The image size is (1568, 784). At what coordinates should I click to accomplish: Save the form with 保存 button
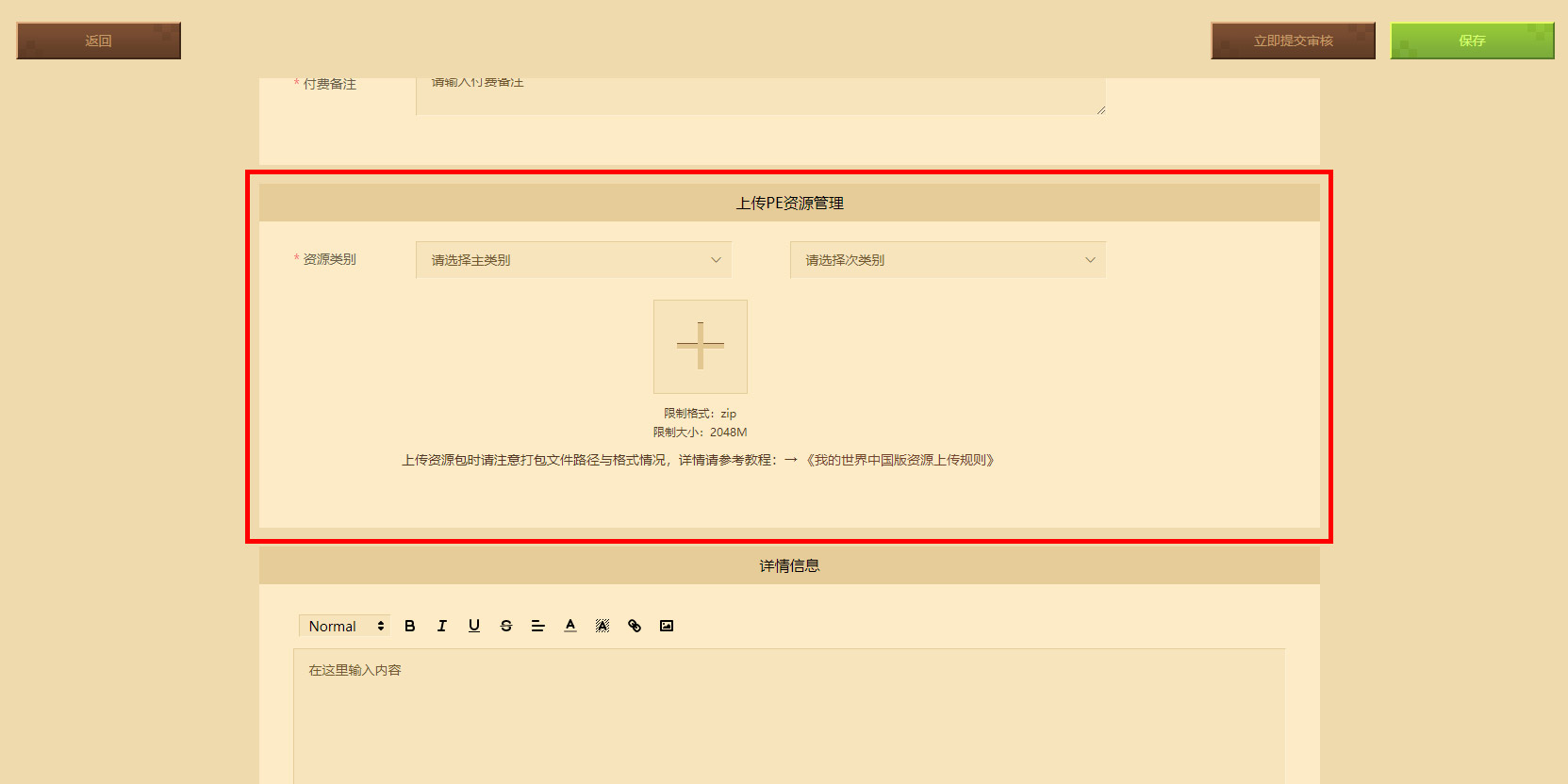coord(1472,41)
